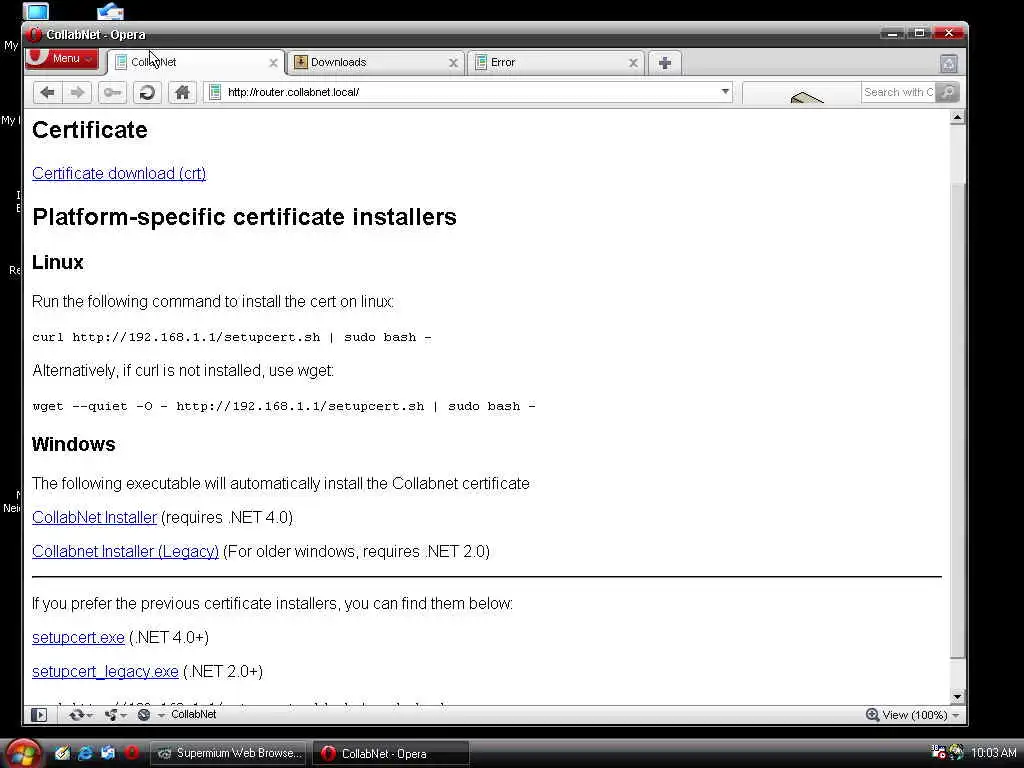This screenshot has width=1024, height=768.
Task: Focus the Search with field
Action: point(898,92)
